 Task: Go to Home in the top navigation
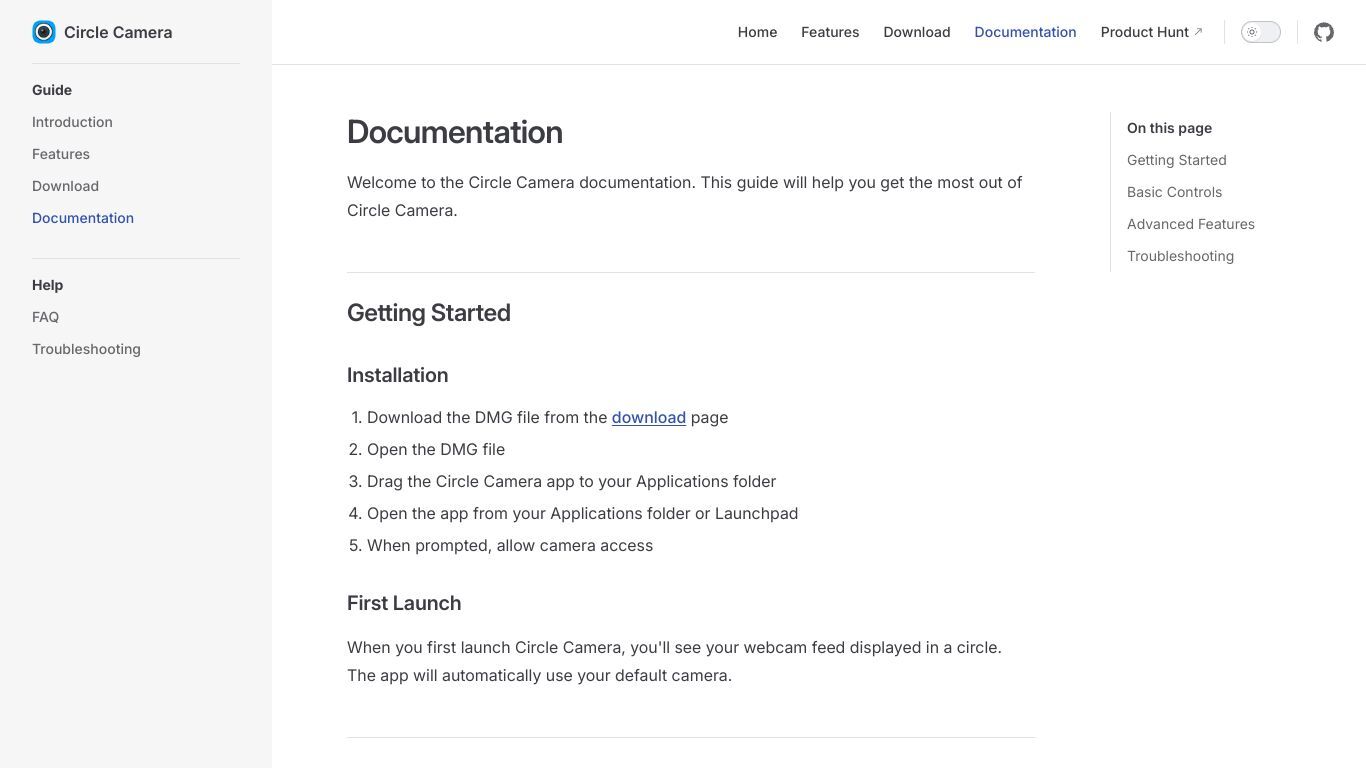757,32
